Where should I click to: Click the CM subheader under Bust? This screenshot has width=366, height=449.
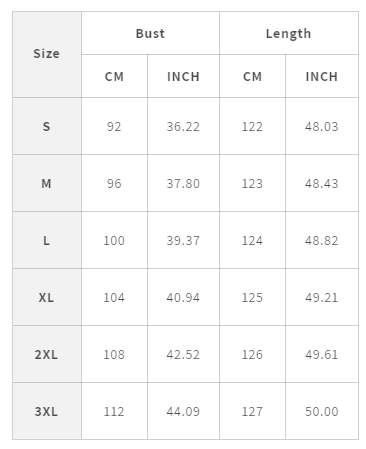114,76
